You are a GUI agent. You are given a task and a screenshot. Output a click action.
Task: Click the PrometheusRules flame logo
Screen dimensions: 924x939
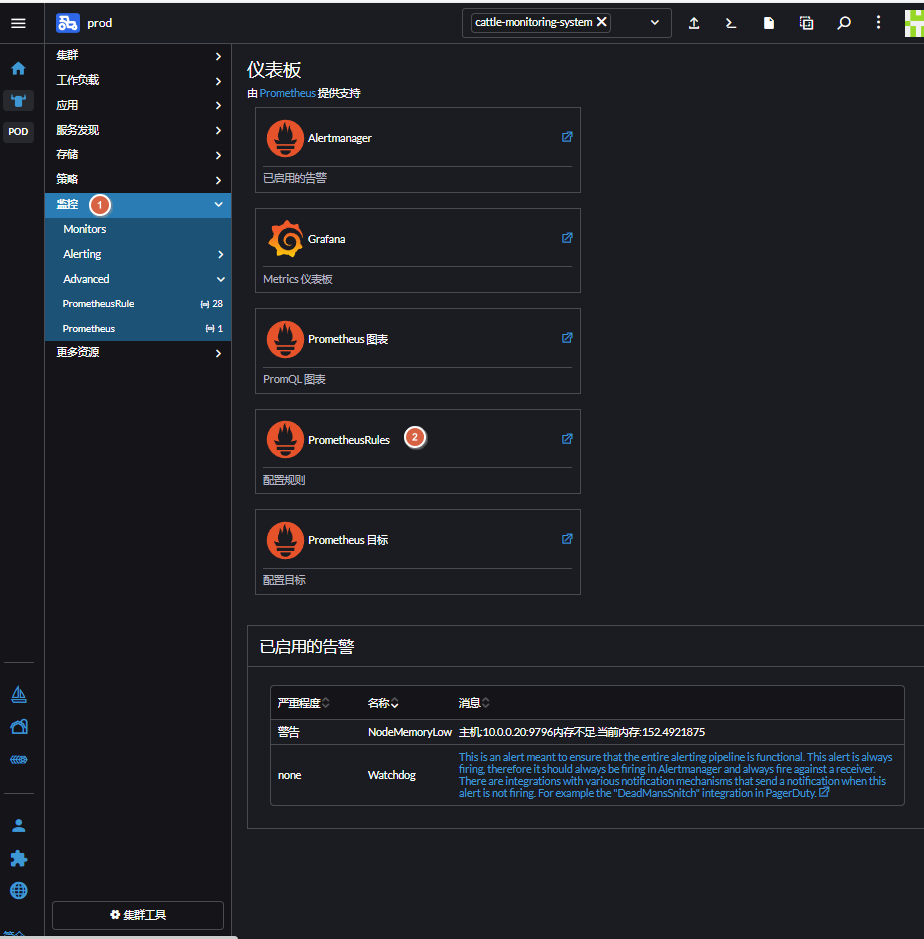(x=285, y=439)
